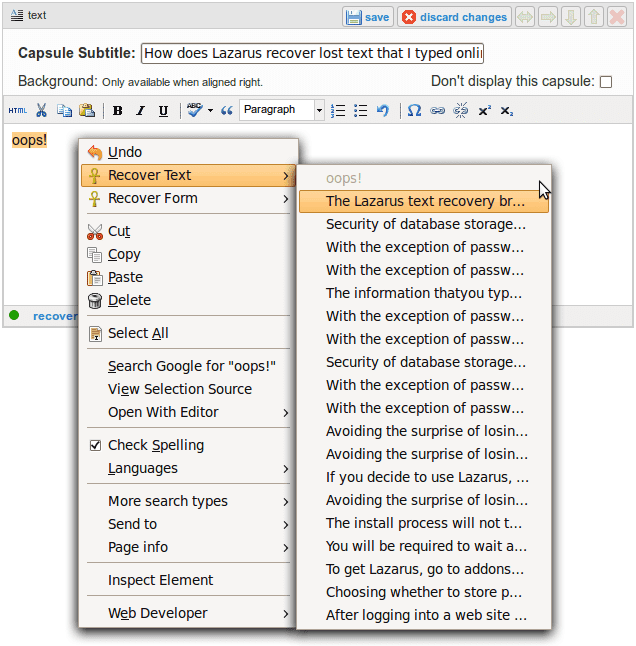Click the recover link in status bar
This screenshot has height=646, width=636.
(55, 316)
